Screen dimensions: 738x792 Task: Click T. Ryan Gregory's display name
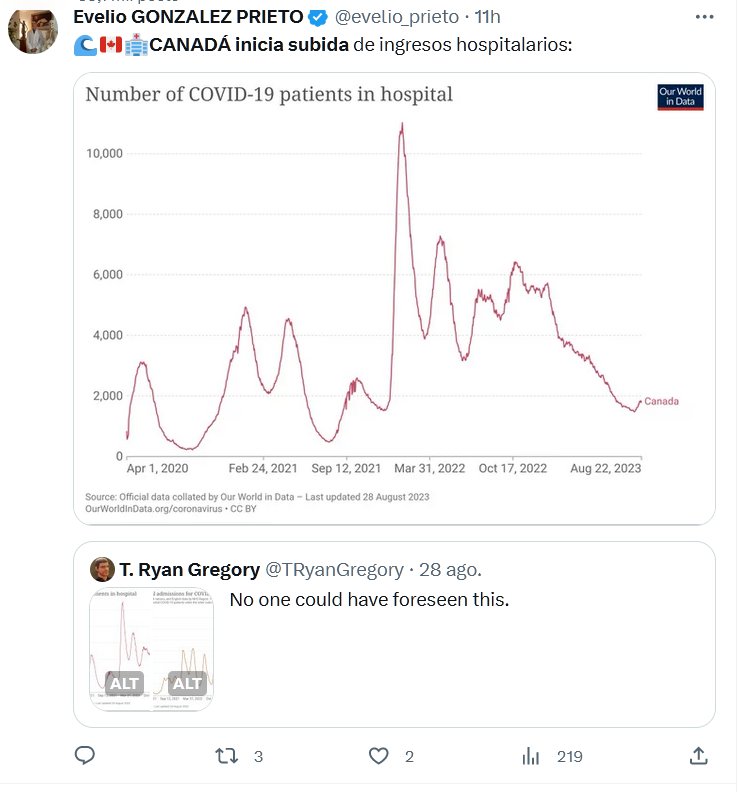click(189, 570)
